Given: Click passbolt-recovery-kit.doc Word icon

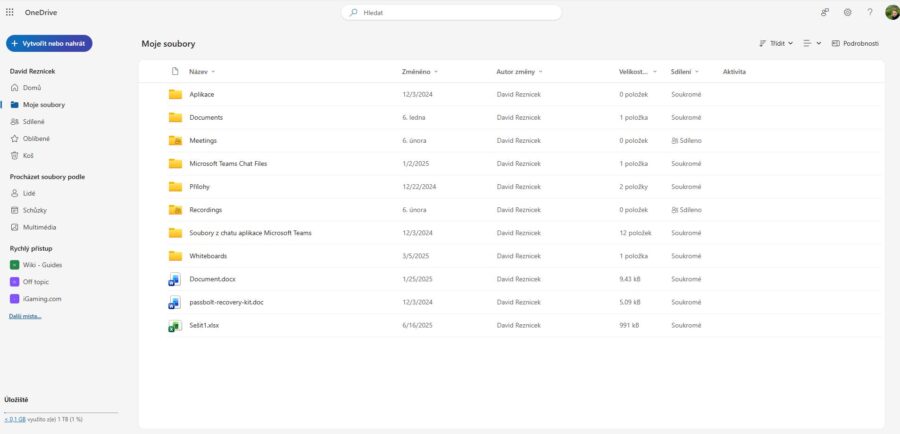Looking at the screenshot, I should pyautogui.click(x=175, y=302).
